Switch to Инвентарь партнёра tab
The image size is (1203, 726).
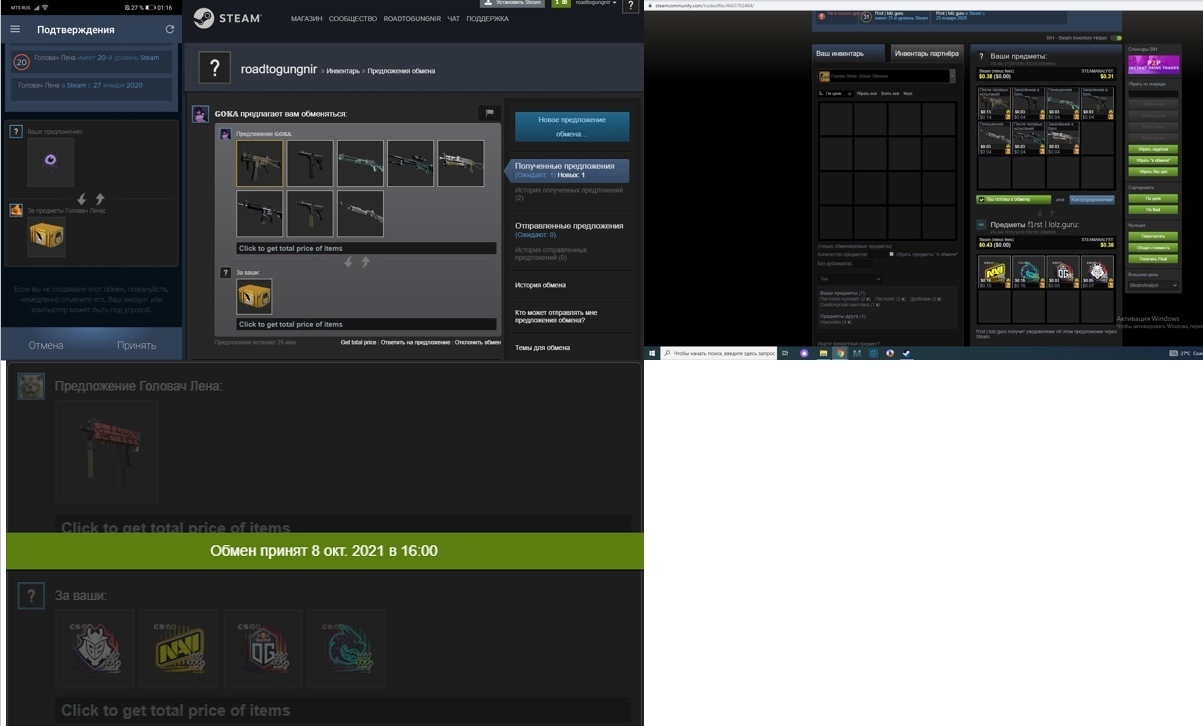point(926,53)
